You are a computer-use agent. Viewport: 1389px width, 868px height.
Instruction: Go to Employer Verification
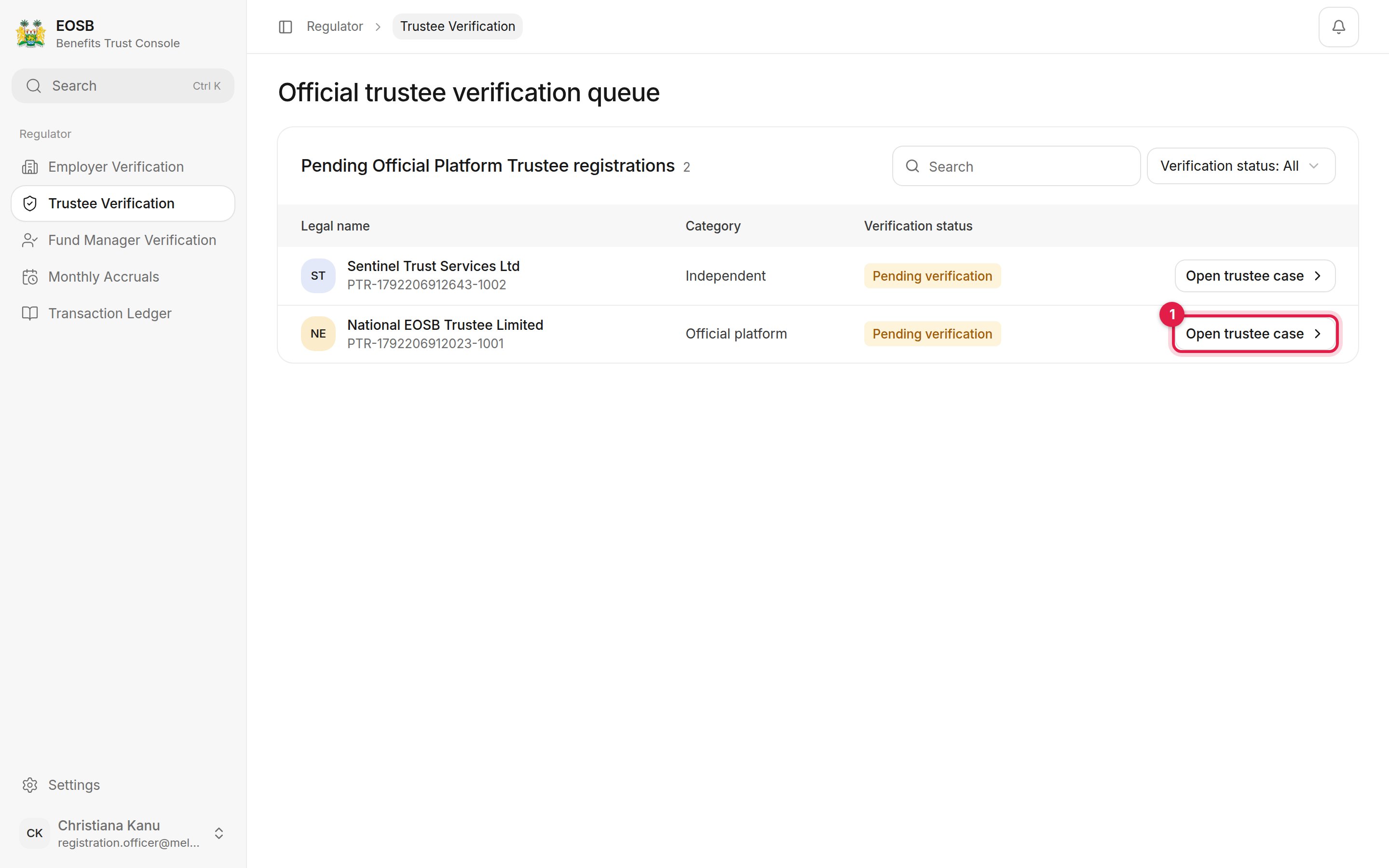coord(123,167)
